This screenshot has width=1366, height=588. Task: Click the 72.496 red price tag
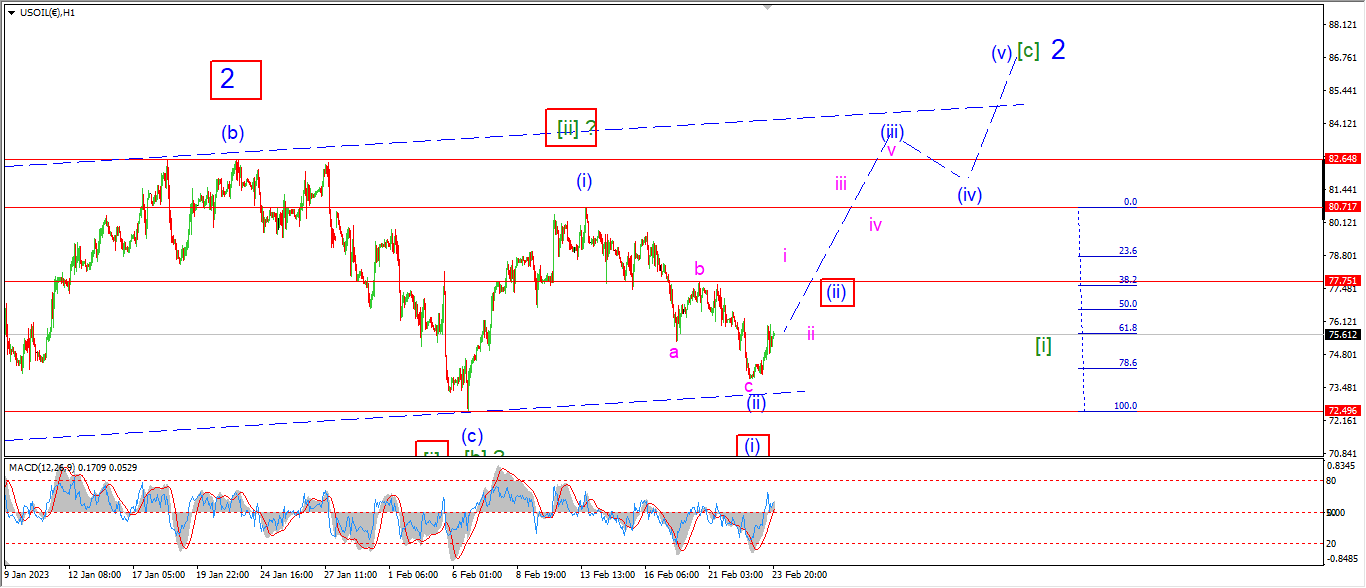coord(1341,411)
